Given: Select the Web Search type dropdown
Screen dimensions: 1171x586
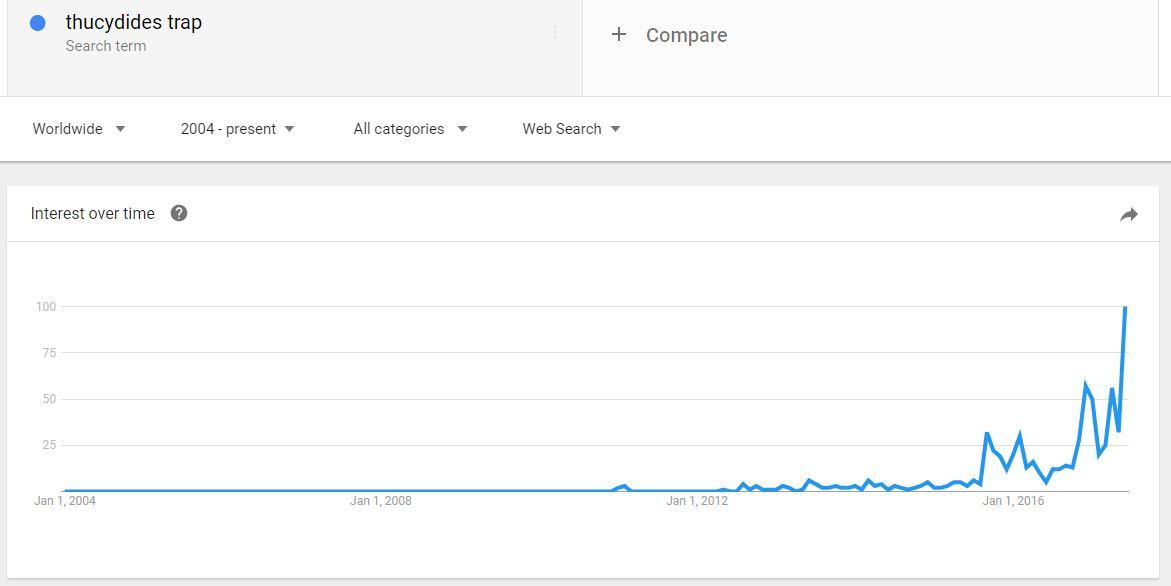Looking at the screenshot, I should (571, 128).
